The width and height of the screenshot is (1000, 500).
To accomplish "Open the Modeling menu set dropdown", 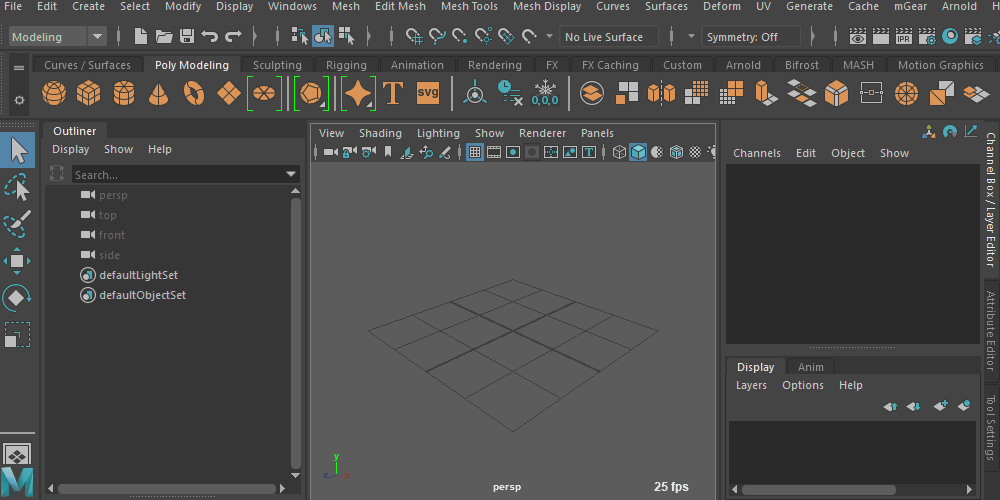I will [x=97, y=37].
